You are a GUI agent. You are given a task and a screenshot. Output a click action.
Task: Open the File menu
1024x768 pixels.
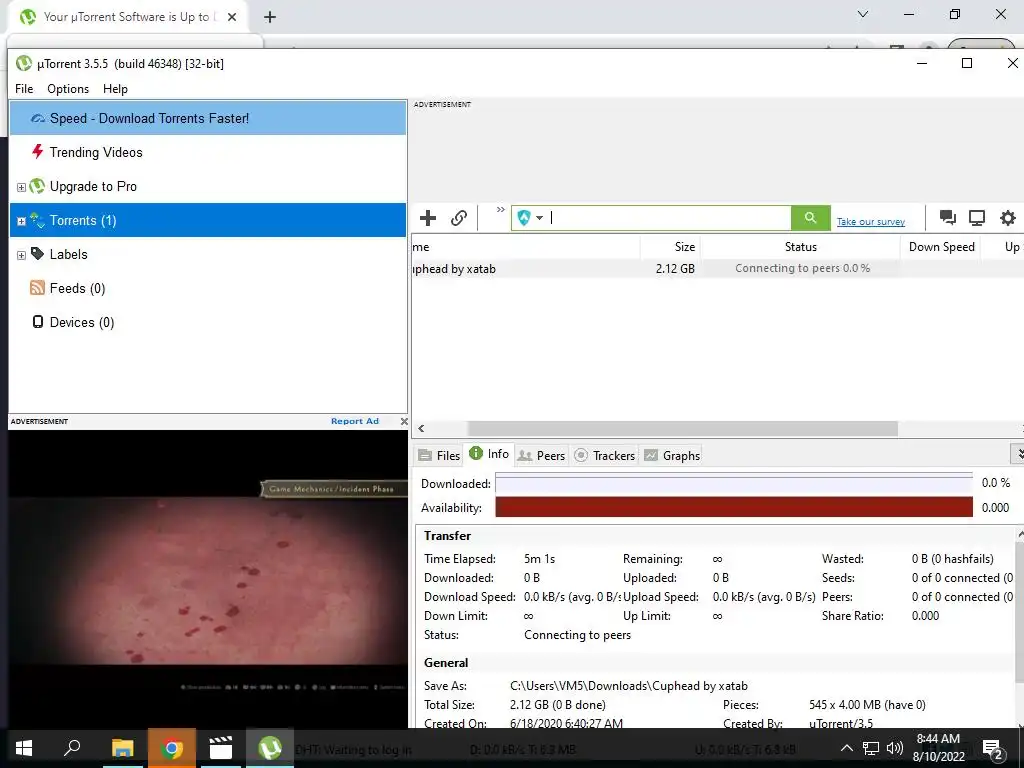24,89
